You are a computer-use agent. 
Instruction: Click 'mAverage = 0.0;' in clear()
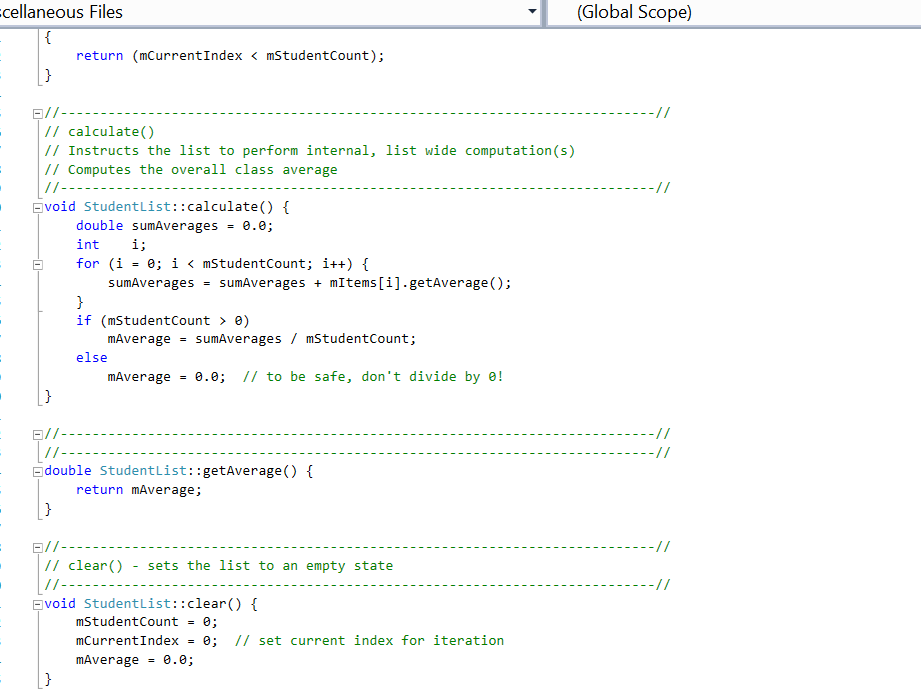tap(135, 660)
